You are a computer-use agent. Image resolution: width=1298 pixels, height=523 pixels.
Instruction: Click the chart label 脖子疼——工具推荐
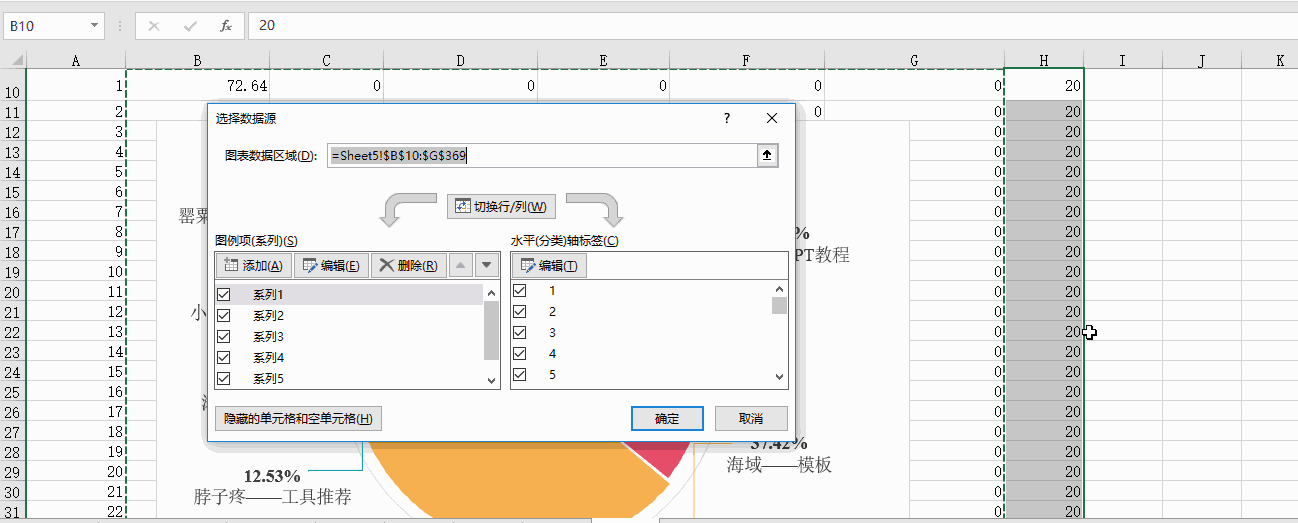click(272, 496)
